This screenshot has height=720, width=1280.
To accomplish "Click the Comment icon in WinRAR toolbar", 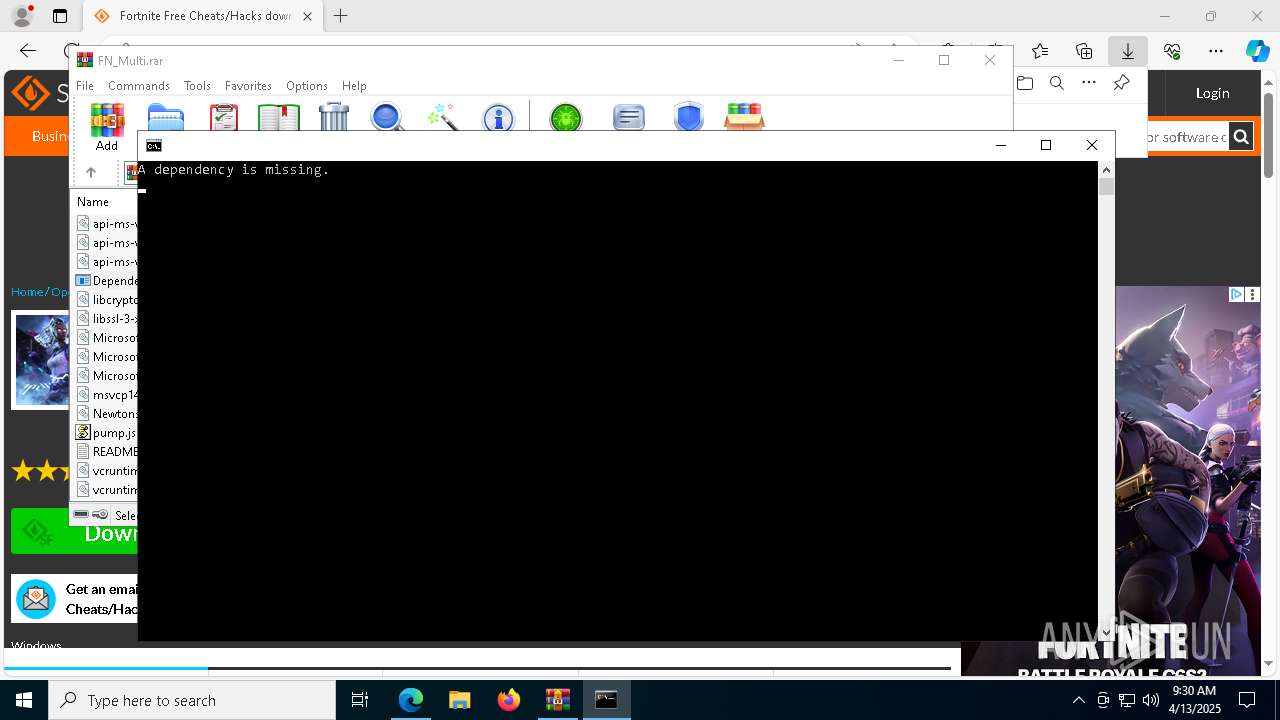I will (x=629, y=118).
